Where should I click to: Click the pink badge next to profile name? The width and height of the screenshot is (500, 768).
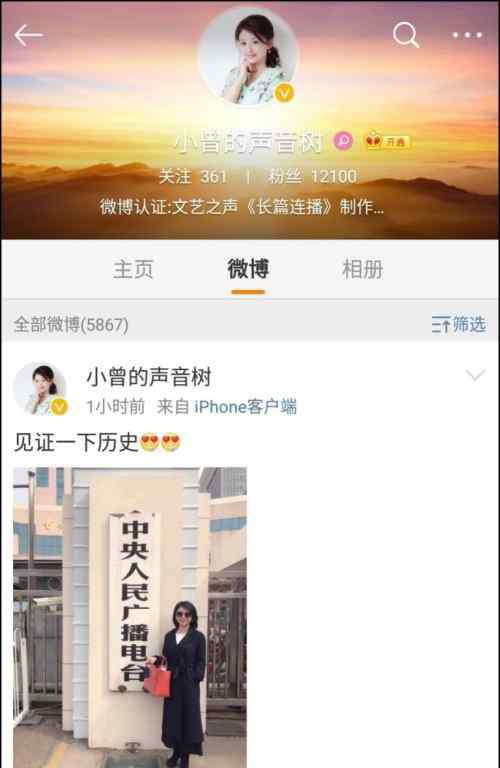click(x=343, y=141)
